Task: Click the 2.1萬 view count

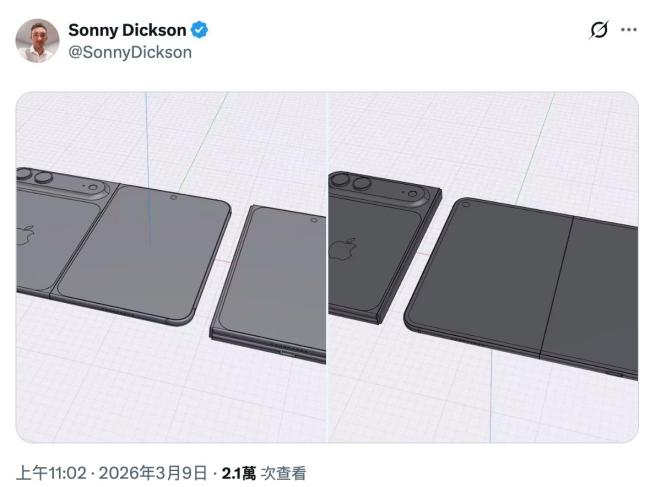Action: click(239, 473)
